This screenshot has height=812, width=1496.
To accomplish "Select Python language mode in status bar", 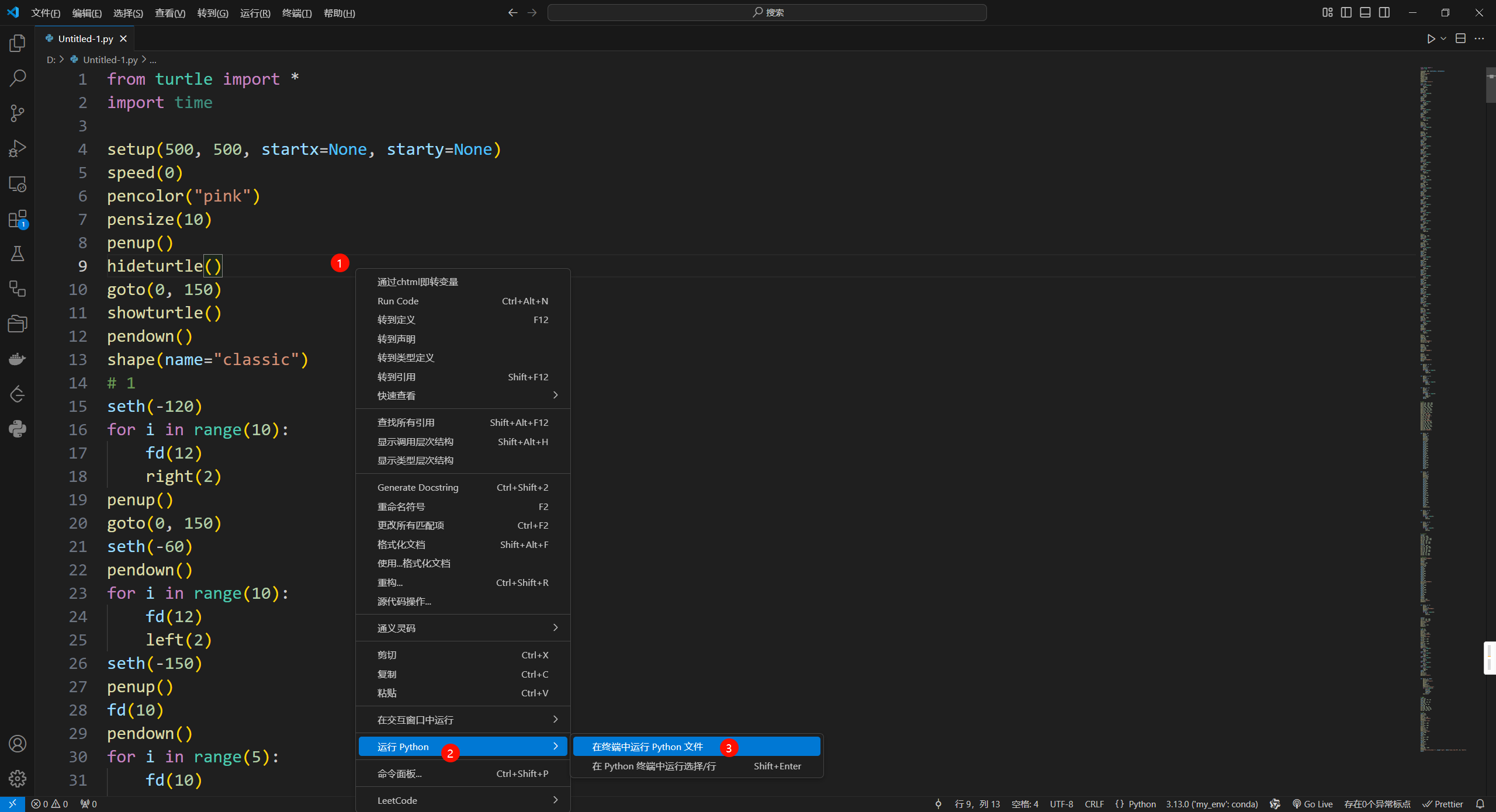I will [x=1142, y=804].
